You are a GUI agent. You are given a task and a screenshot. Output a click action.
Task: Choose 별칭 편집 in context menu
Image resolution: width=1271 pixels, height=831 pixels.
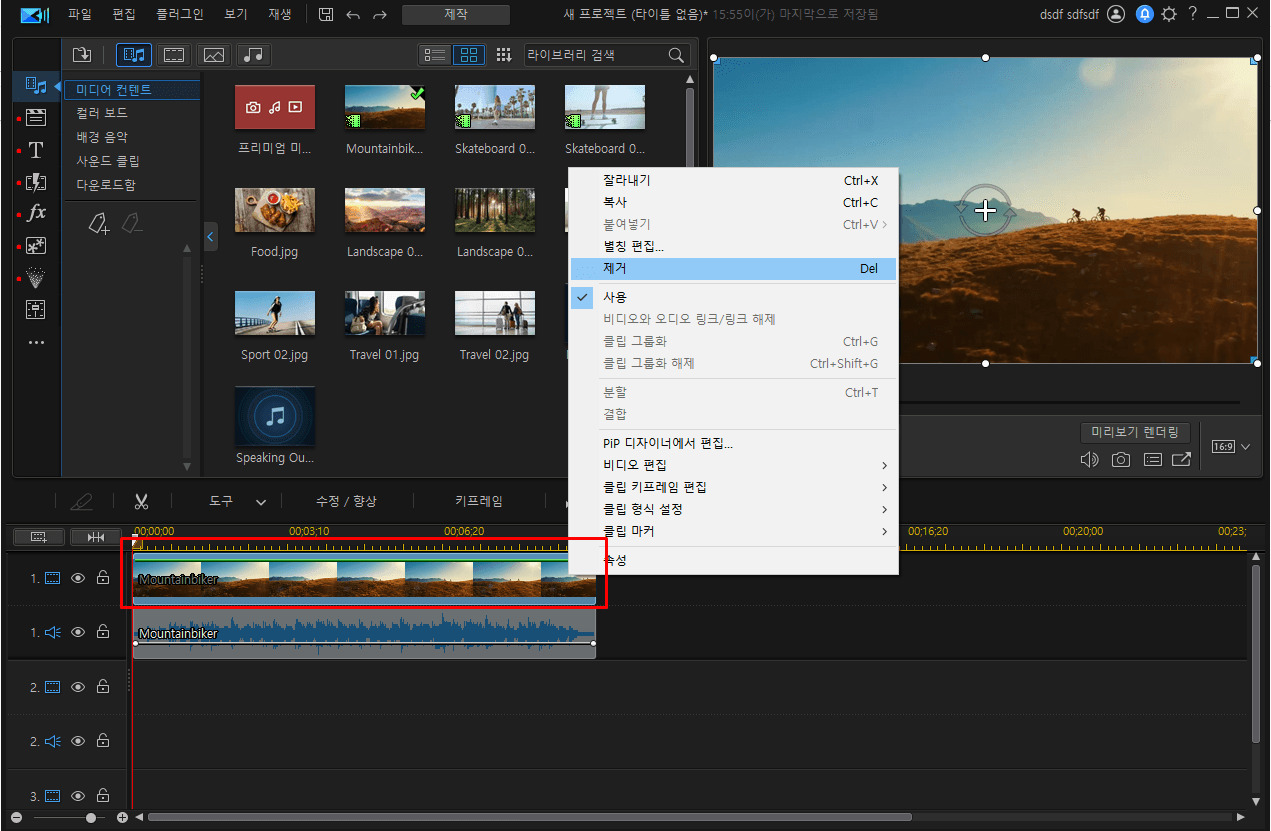733,246
